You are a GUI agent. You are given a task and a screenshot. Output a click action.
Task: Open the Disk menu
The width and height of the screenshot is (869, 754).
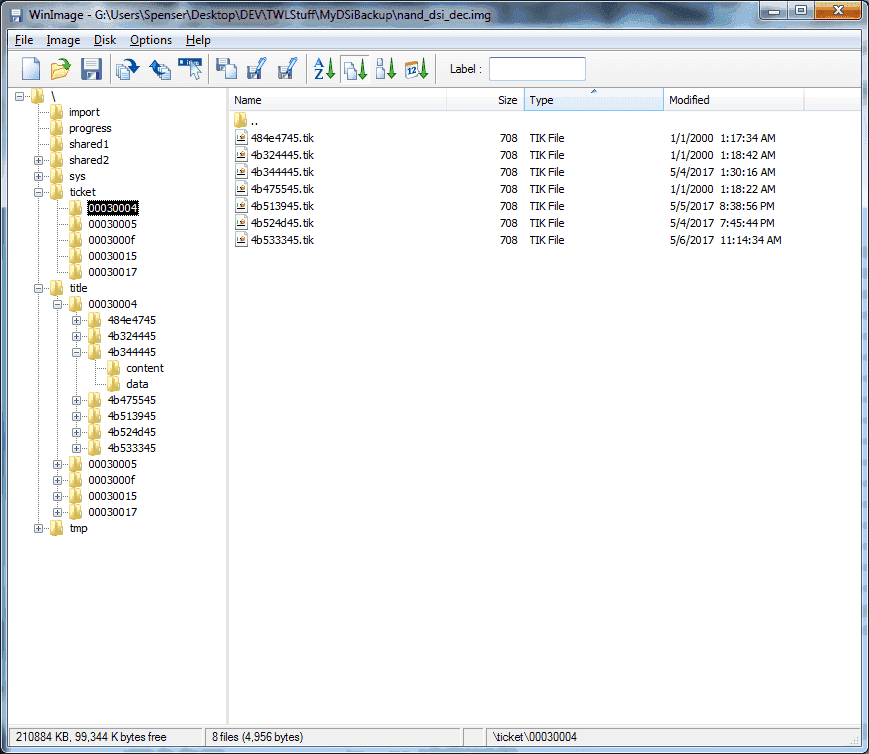(105, 40)
